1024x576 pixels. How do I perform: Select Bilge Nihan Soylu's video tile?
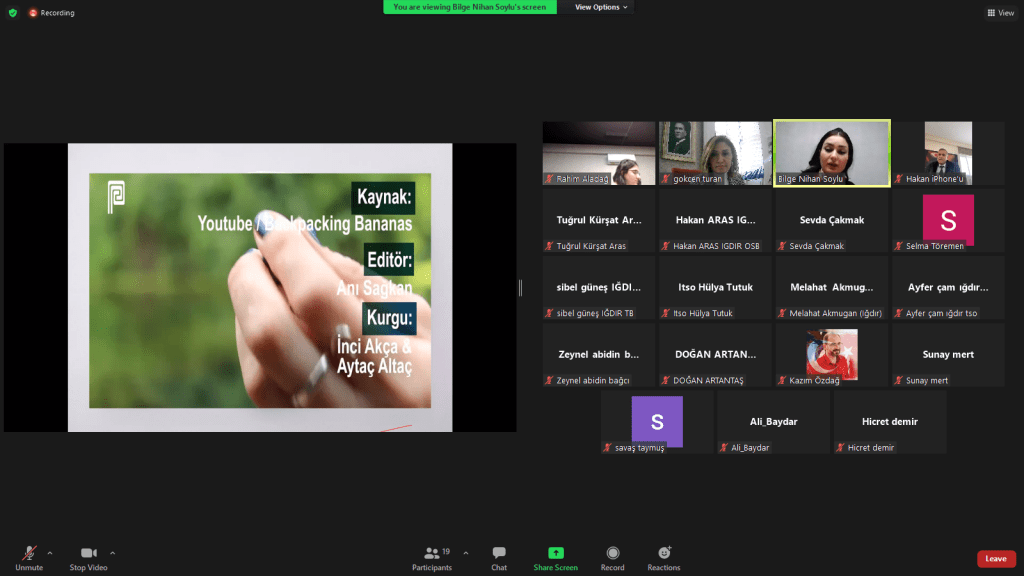tap(832, 152)
